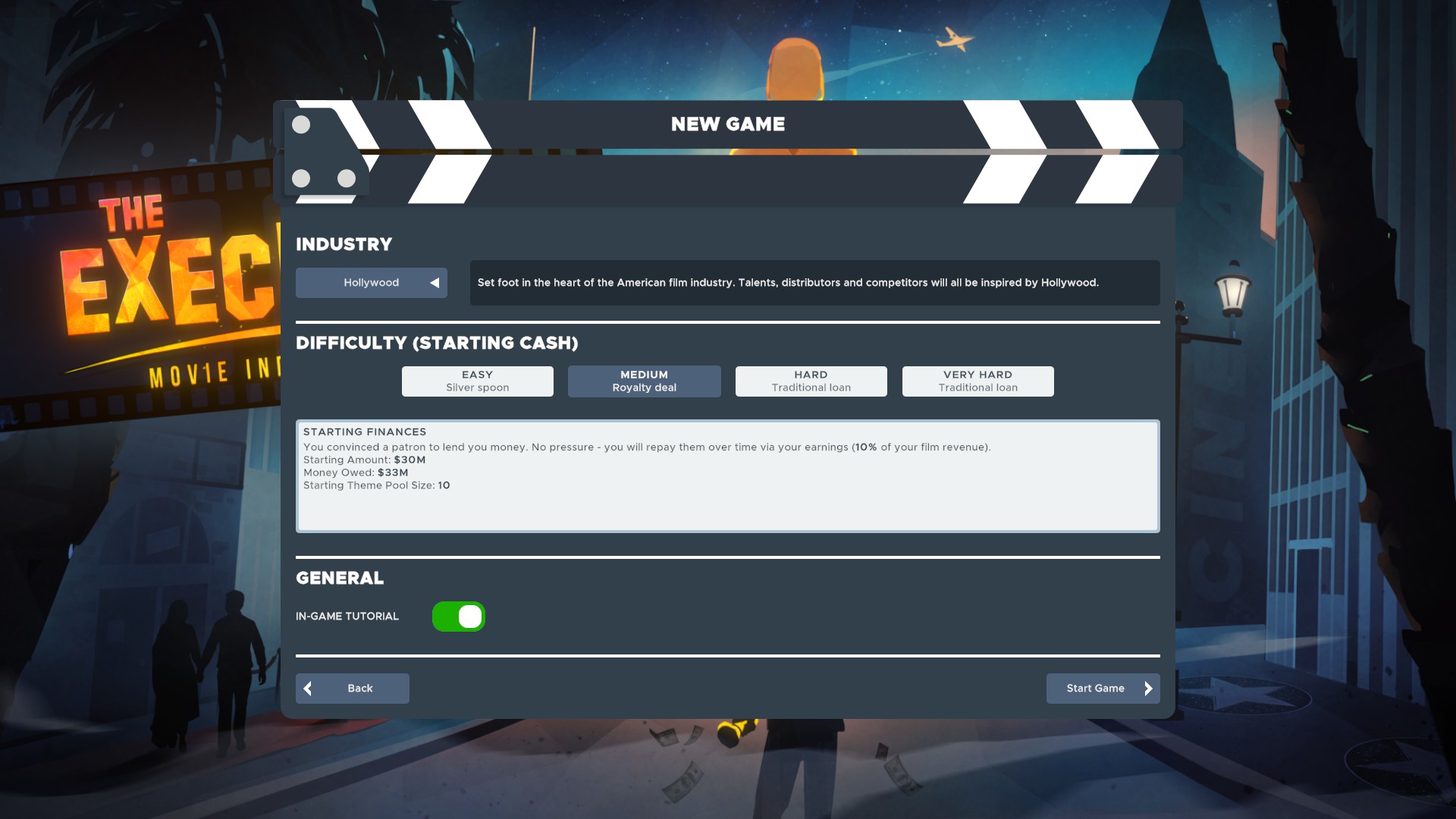Click the bottom-left clapperboard hinge circle
The width and height of the screenshot is (1456, 819).
(x=301, y=178)
